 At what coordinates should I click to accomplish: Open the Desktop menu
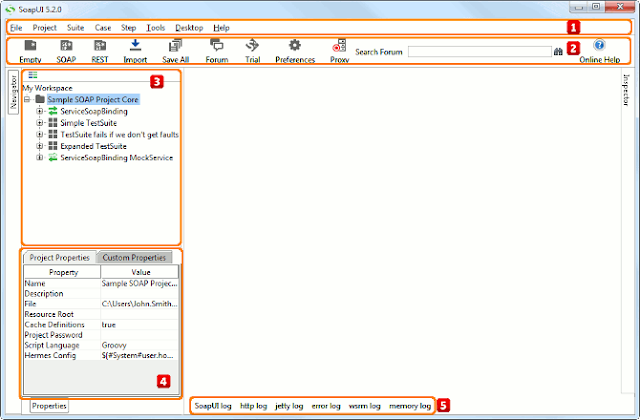(189, 28)
